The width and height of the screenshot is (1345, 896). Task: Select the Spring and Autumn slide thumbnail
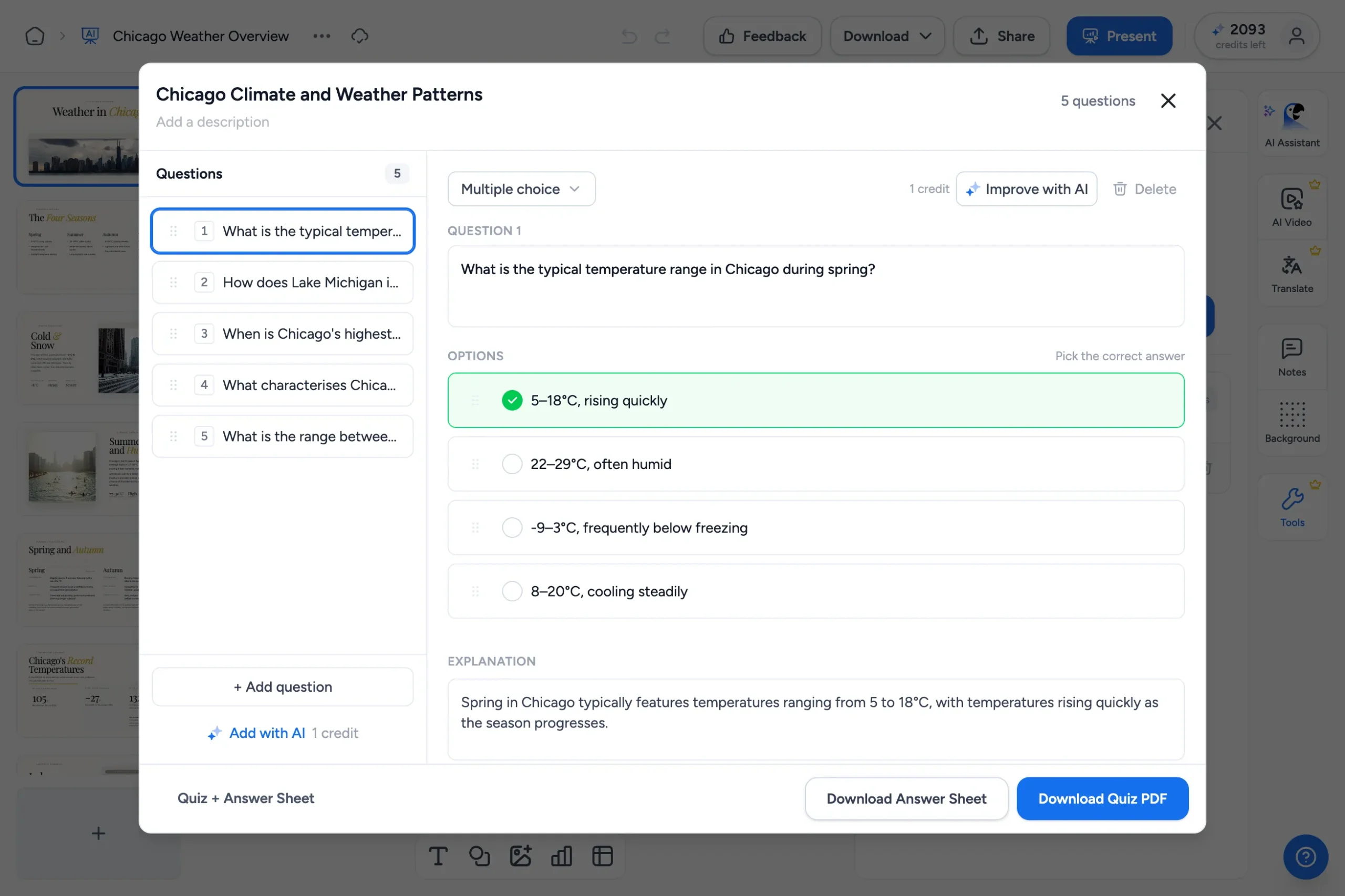tap(78, 580)
